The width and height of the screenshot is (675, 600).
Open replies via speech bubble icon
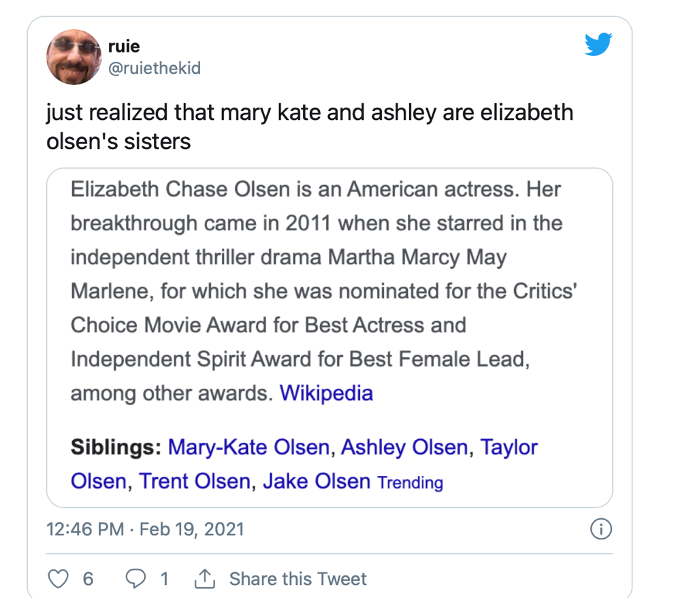pos(135,578)
